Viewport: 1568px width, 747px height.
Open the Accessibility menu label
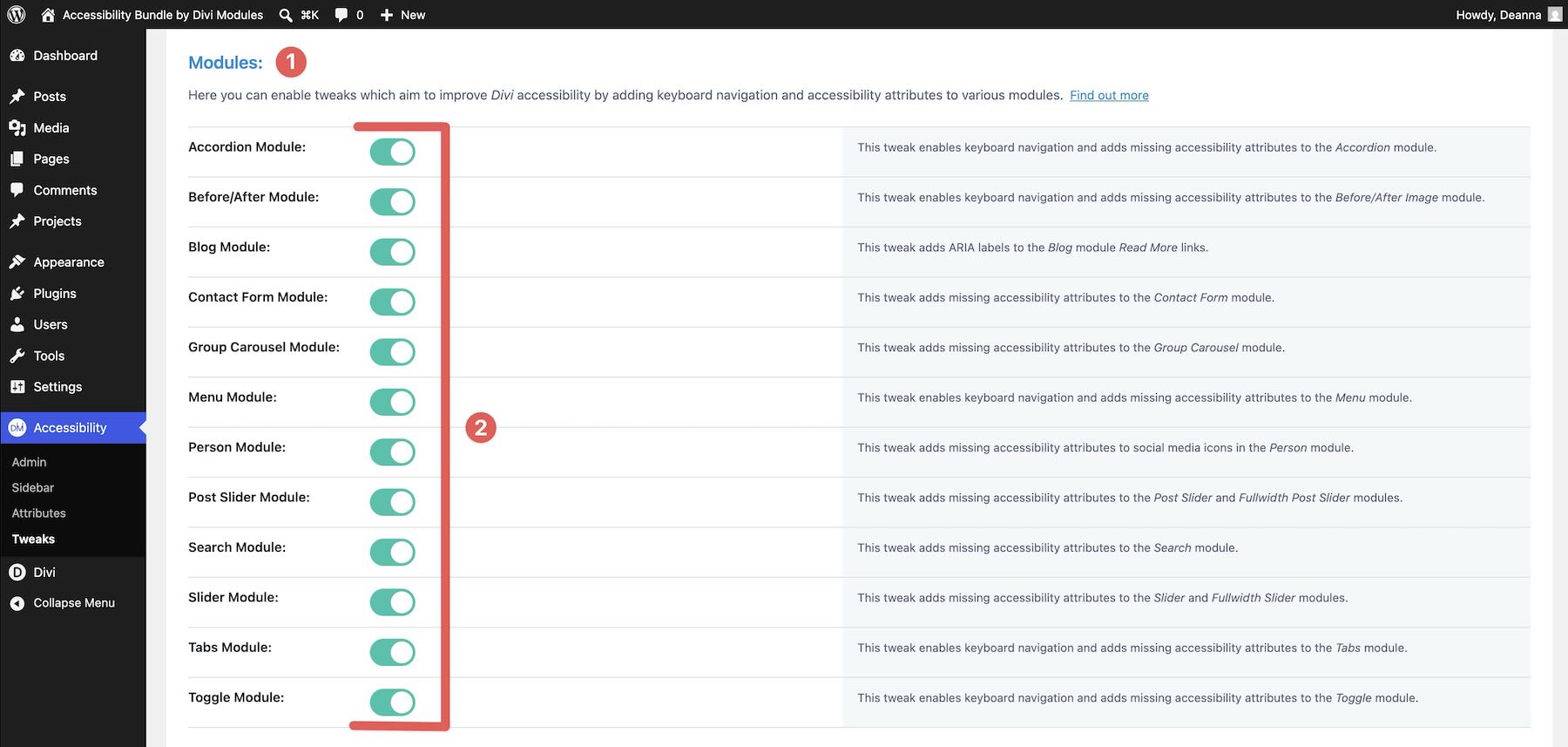70,428
